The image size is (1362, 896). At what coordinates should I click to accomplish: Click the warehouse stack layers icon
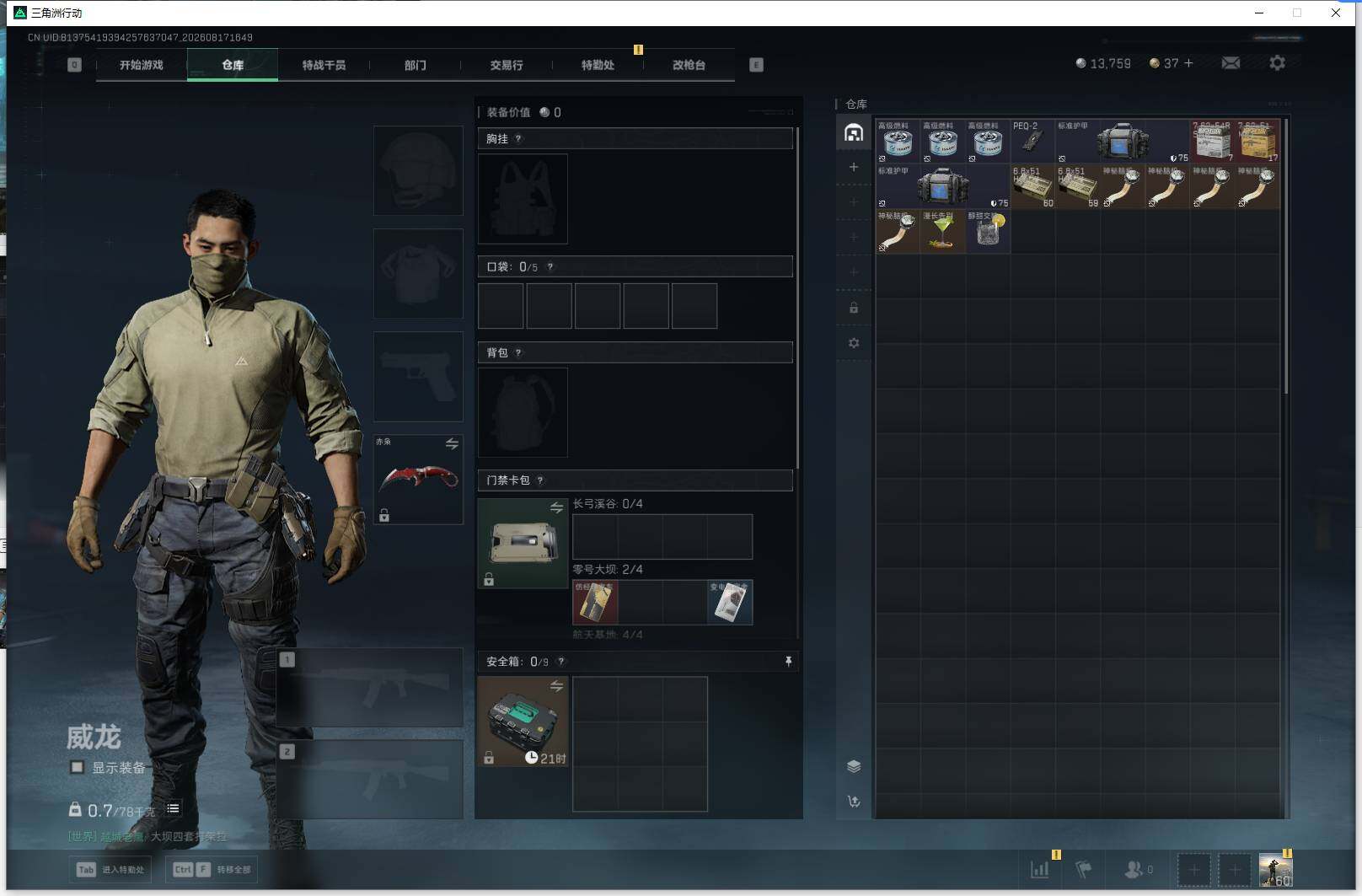point(854,766)
